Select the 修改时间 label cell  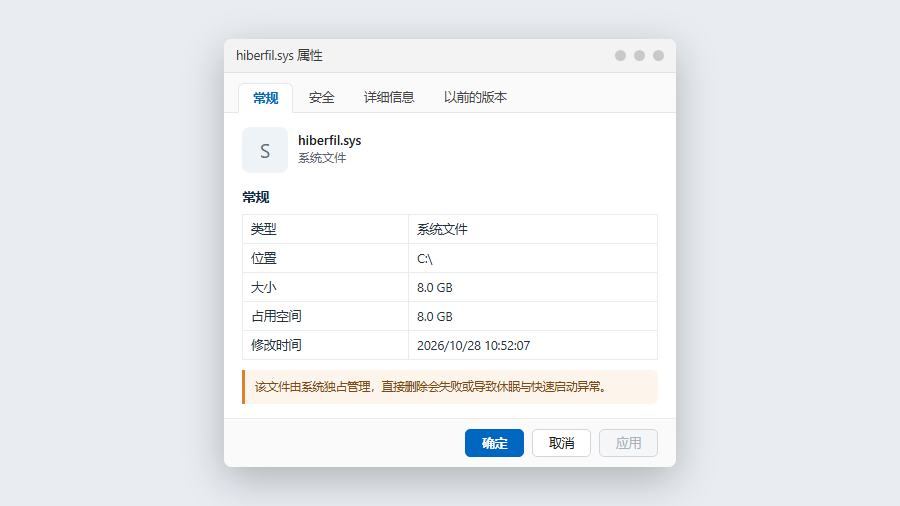[325, 345]
